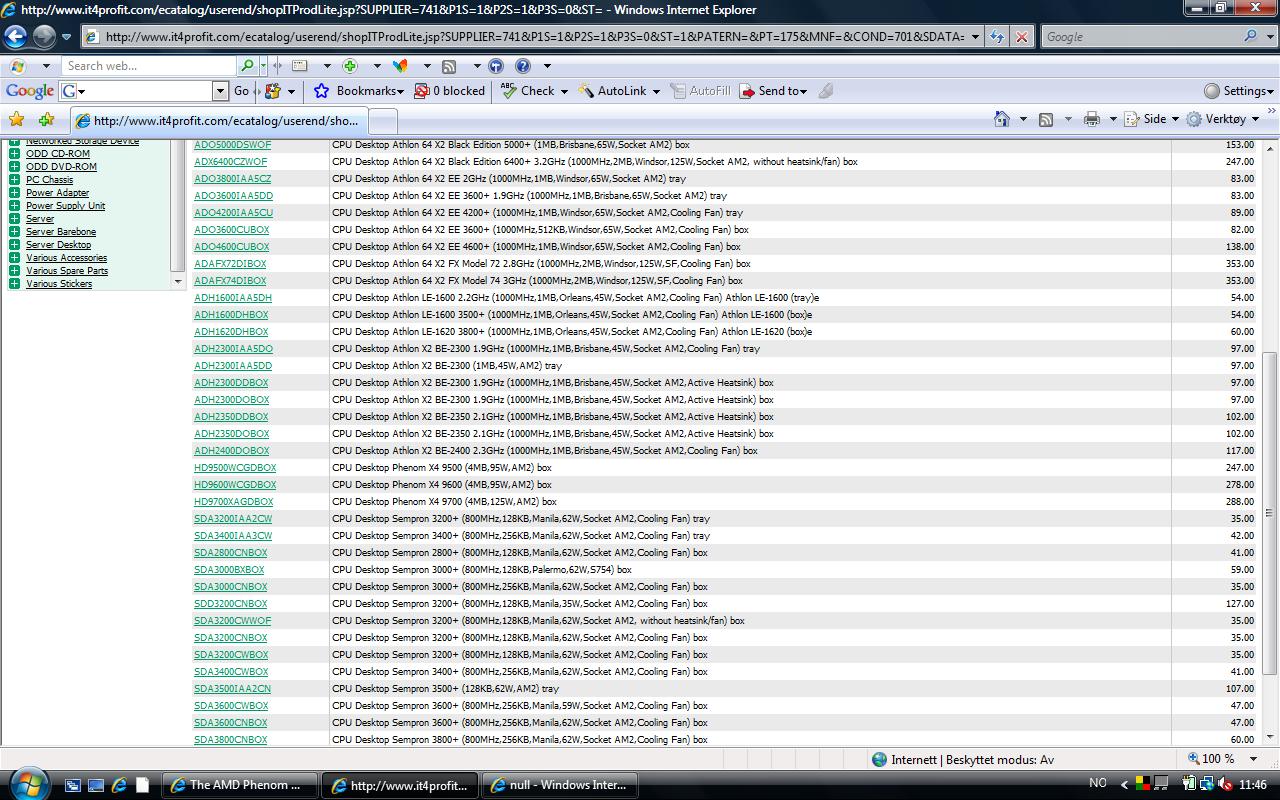Expand the PC Chassis category
The height and width of the screenshot is (800, 1280).
coord(14,180)
